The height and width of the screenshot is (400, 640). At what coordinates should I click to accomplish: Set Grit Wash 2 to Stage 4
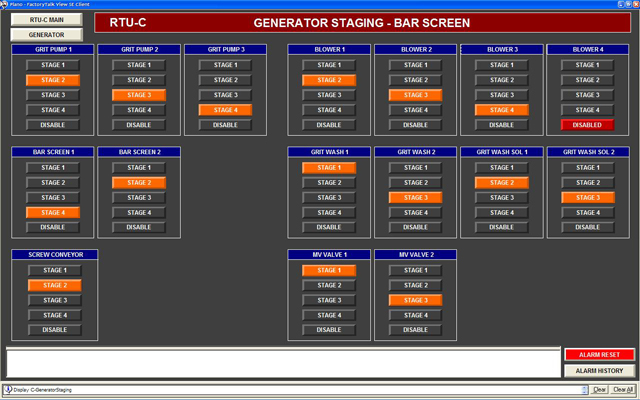[415, 212]
